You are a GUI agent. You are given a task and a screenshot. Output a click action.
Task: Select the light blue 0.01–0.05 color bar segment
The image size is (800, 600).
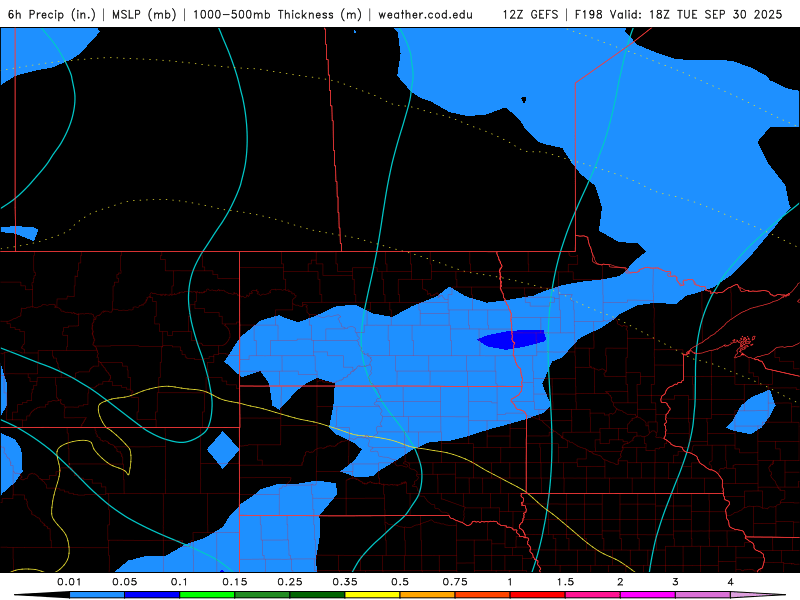tap(97, 595)
